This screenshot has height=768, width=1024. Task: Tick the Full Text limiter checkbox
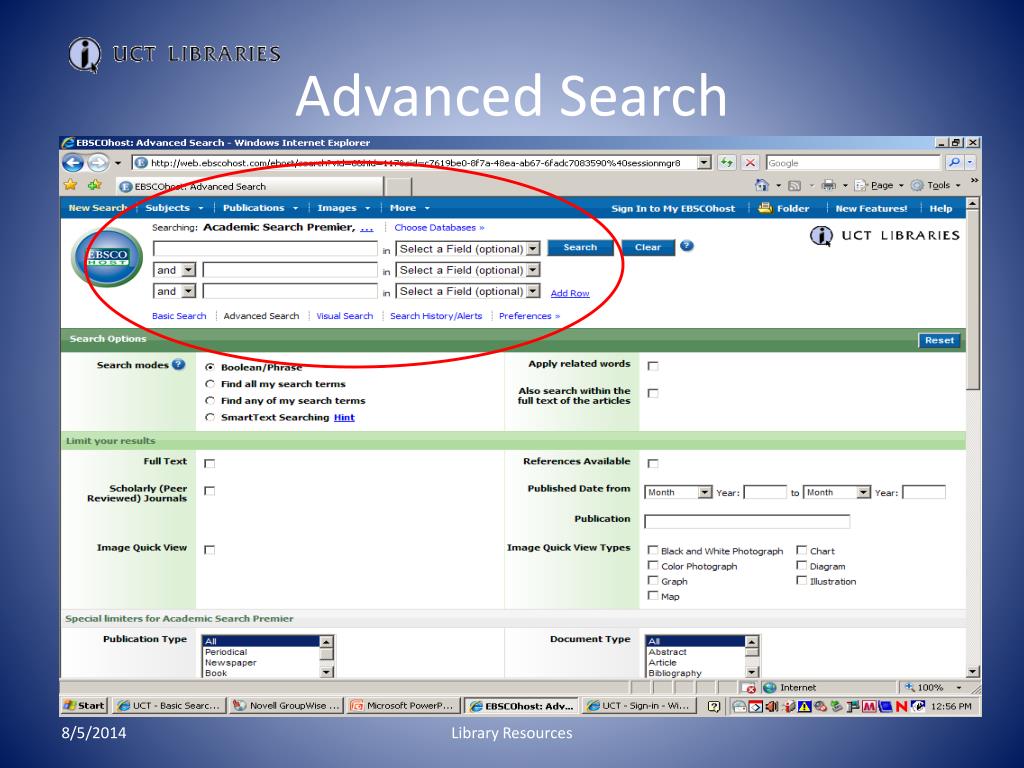[x=209, y=463]
